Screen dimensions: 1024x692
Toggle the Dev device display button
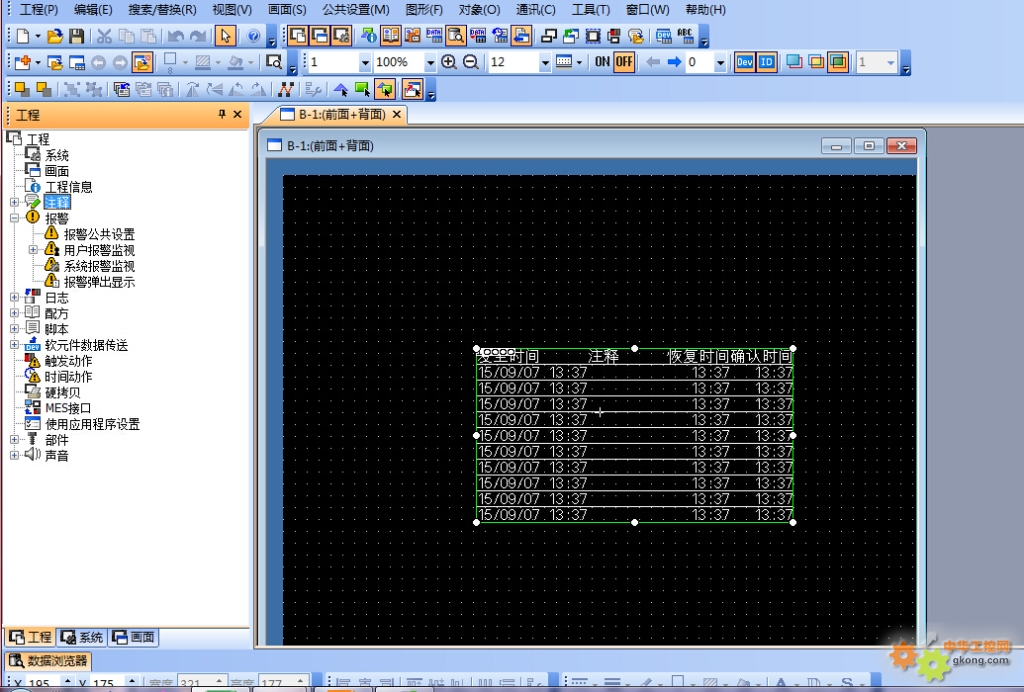pyautogui.click(x=744, y=62)
